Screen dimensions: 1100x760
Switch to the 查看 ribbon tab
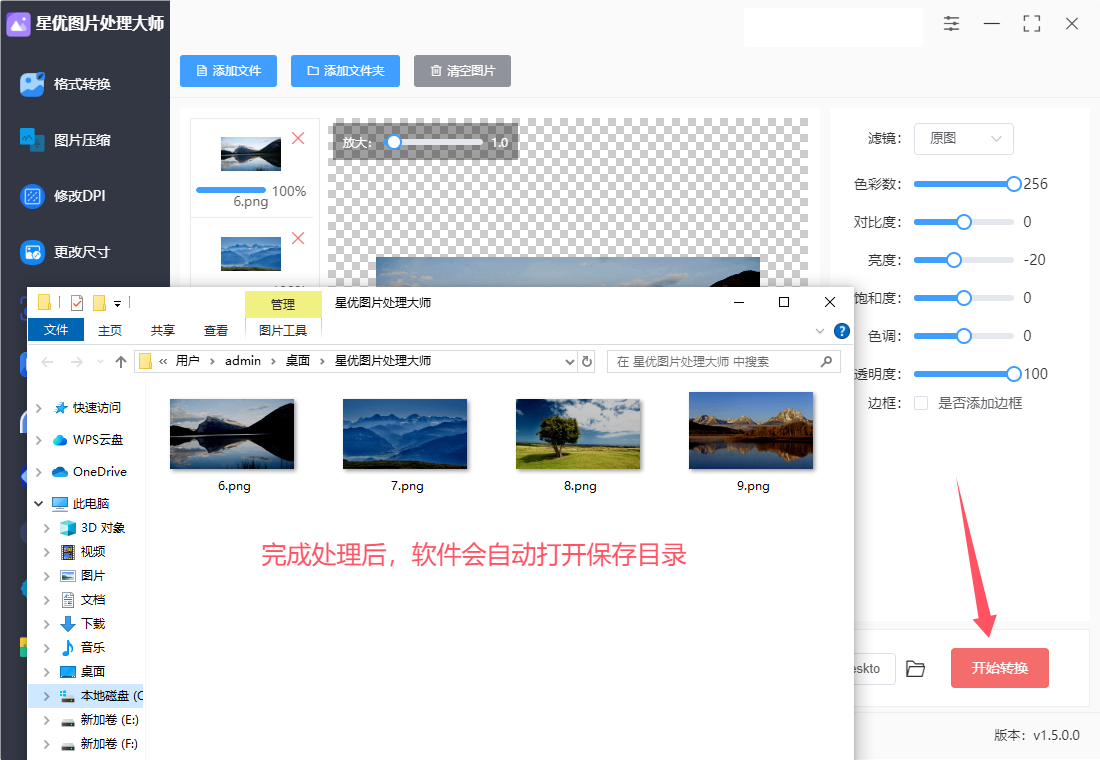215,330
